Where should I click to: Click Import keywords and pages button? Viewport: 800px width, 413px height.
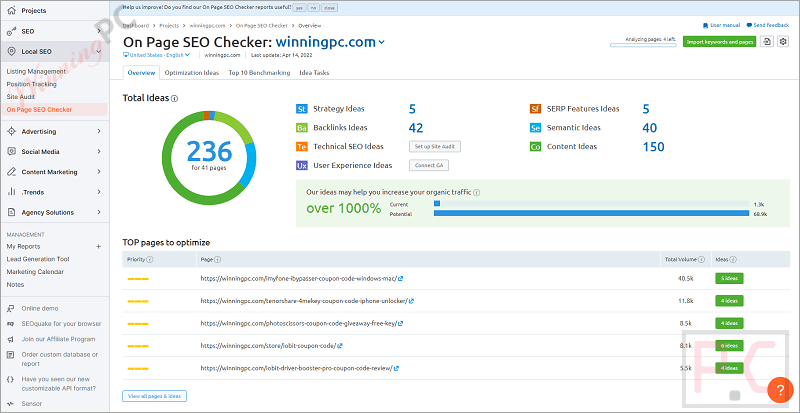pyautogui.click(x=719, y=42)
